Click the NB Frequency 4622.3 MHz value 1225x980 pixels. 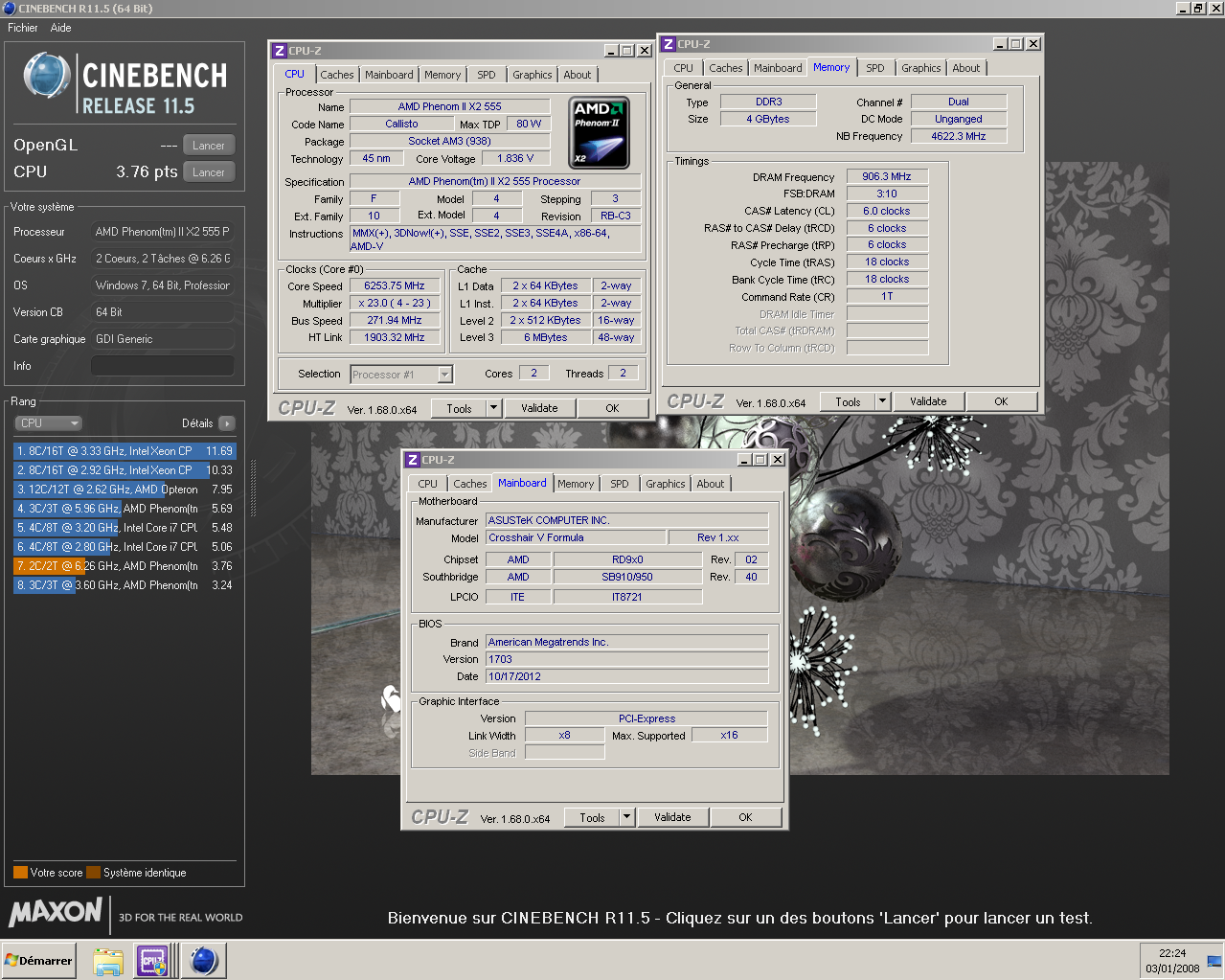[x=959, y=136]
